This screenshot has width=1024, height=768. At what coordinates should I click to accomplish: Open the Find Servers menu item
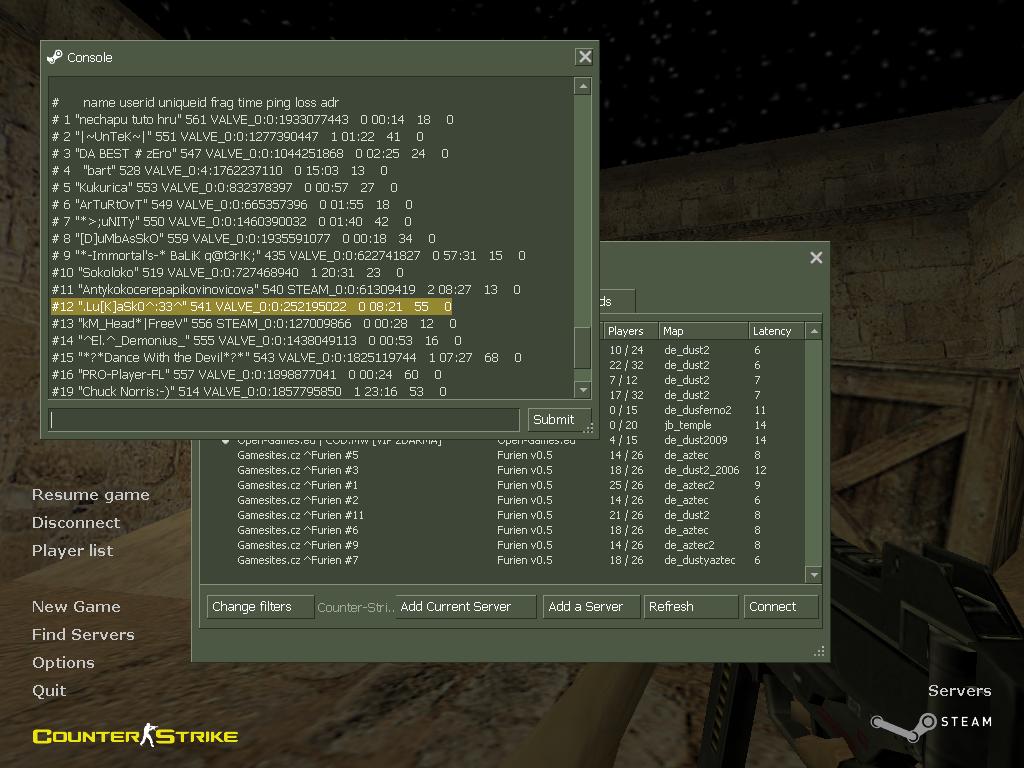point(83,634)
